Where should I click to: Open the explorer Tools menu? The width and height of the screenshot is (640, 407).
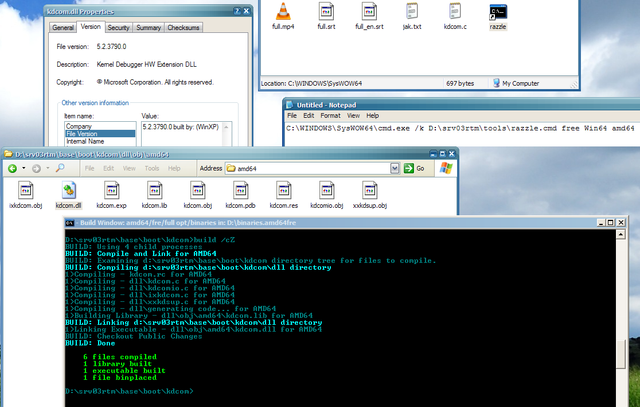pos(152,168)
